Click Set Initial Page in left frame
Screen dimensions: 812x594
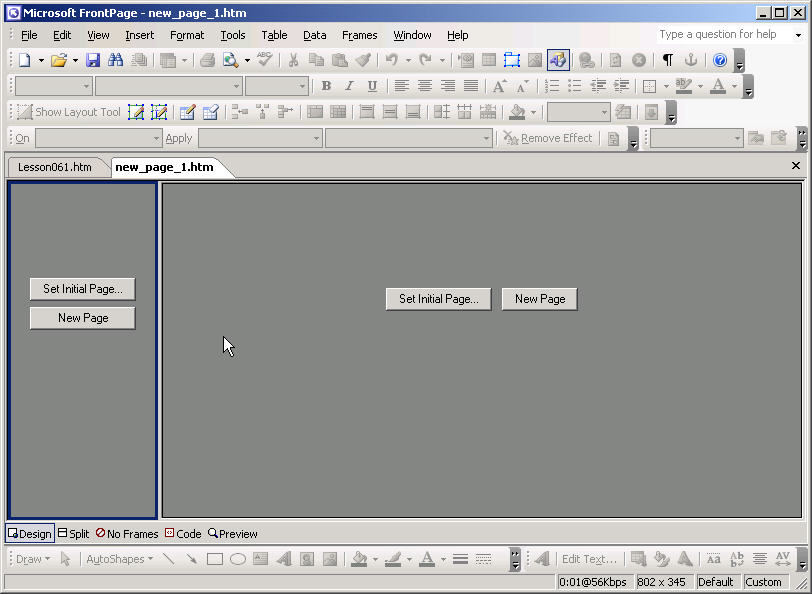click(83, 289)
